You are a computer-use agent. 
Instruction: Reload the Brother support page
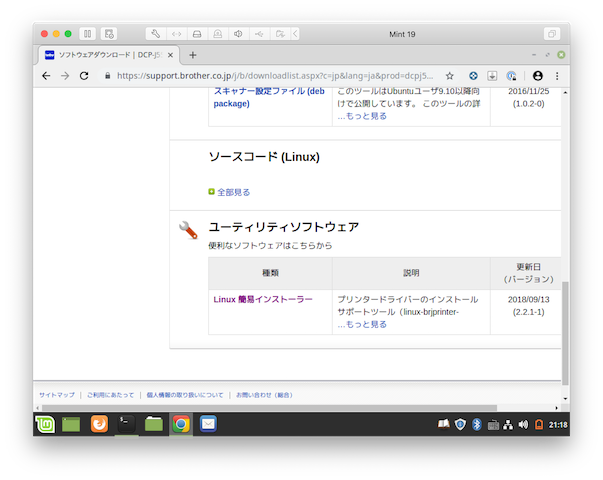[84, 75]
